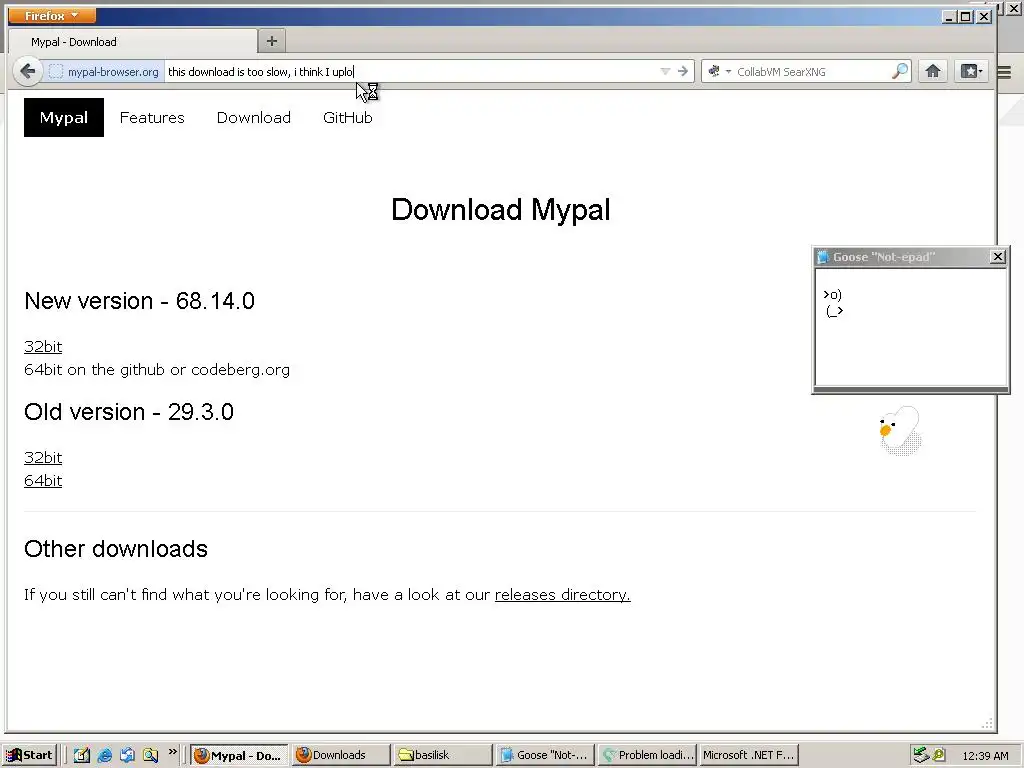1024x768 pixels.
Task: Click the Mypal logo nav item
Action: pyautogui.click(x=63, y=118)
